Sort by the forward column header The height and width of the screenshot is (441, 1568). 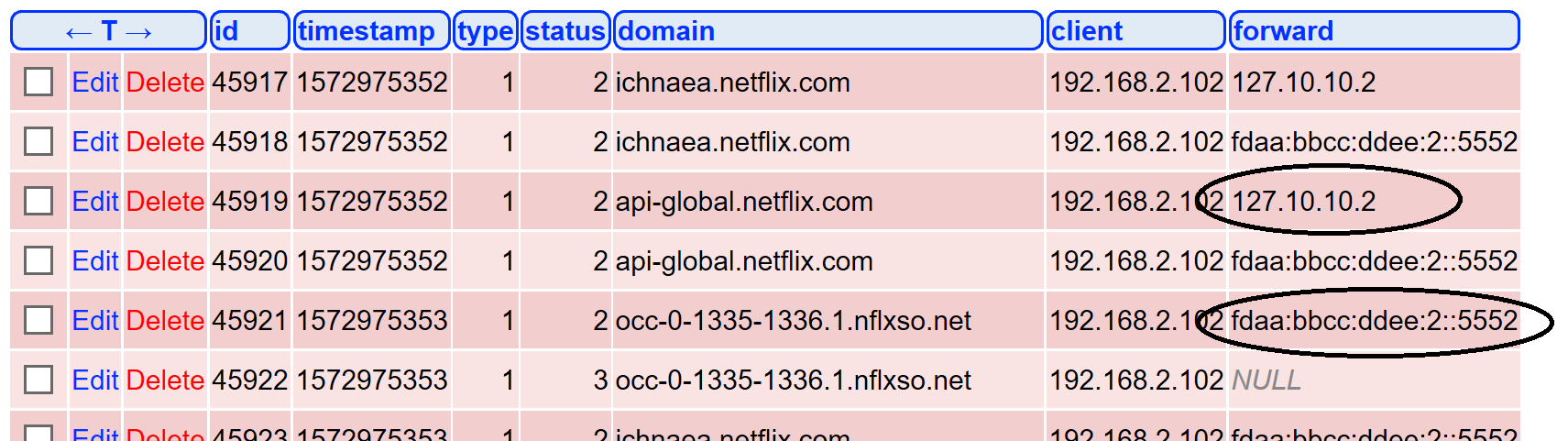(1283, 31)
